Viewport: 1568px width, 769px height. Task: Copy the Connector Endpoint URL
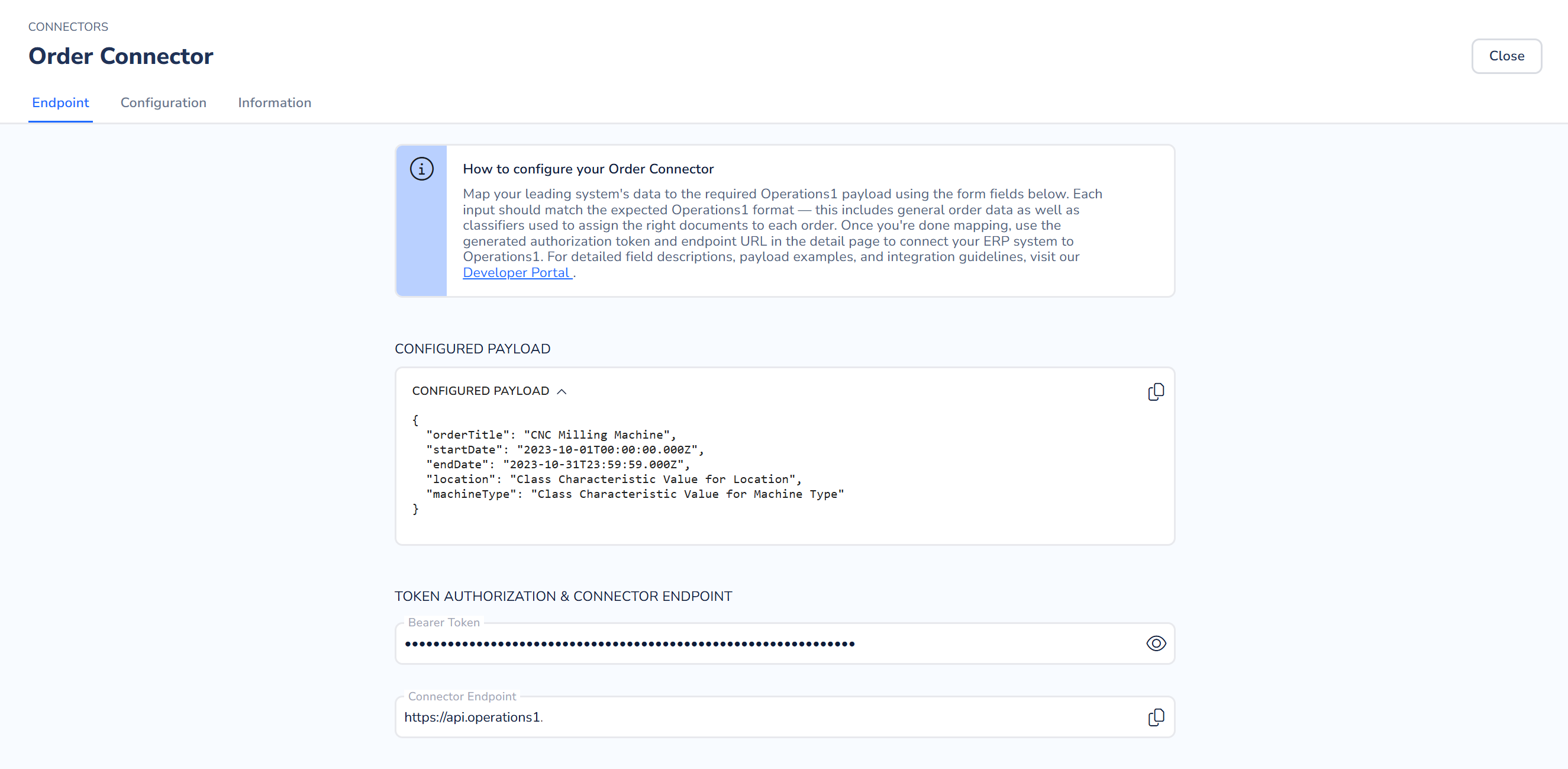point(1156,717)
